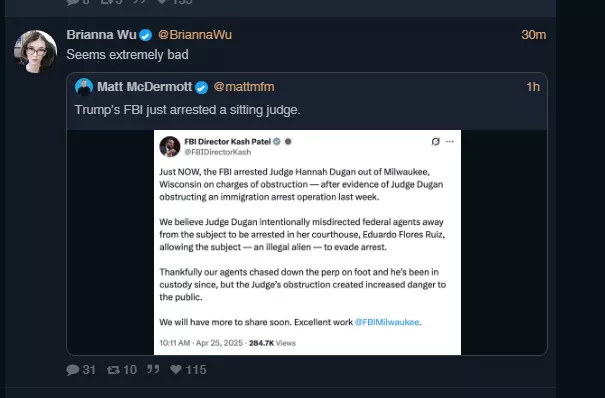This screenshot has height=398, width=605.
Task: Click the @FBIMilwaukee mention in screenshot
Action: pyautogui.click(x=387, y=322)
